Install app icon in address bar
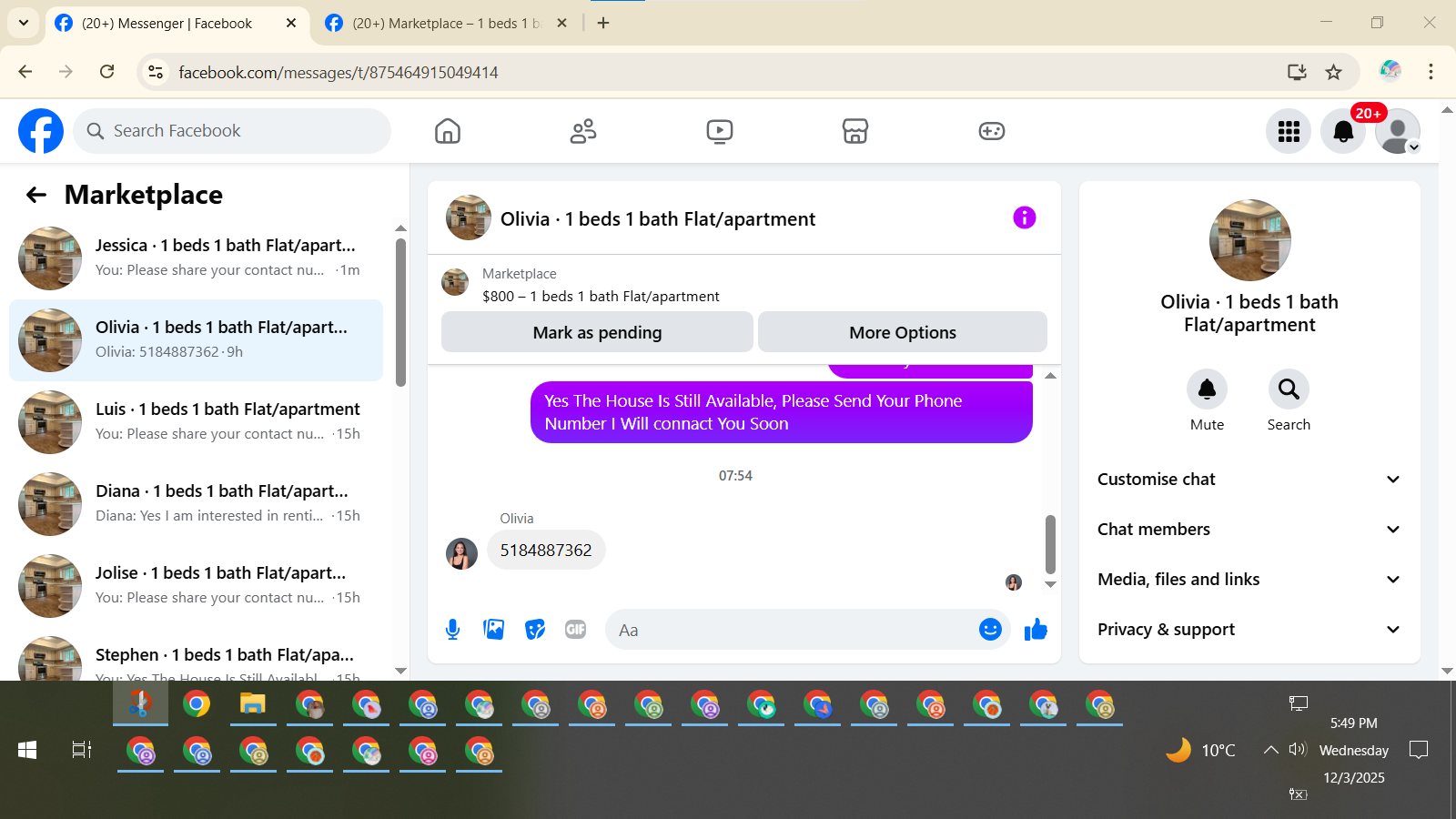The height and width of the screenshot is (819, 1456). (1297, 72)
